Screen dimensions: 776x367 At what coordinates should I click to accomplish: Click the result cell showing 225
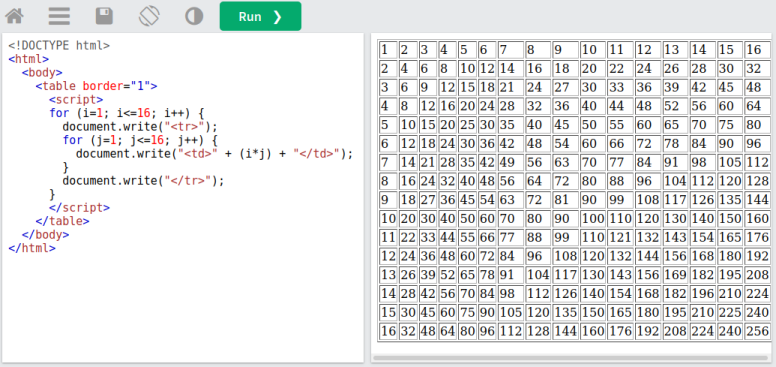click(730, 313)
